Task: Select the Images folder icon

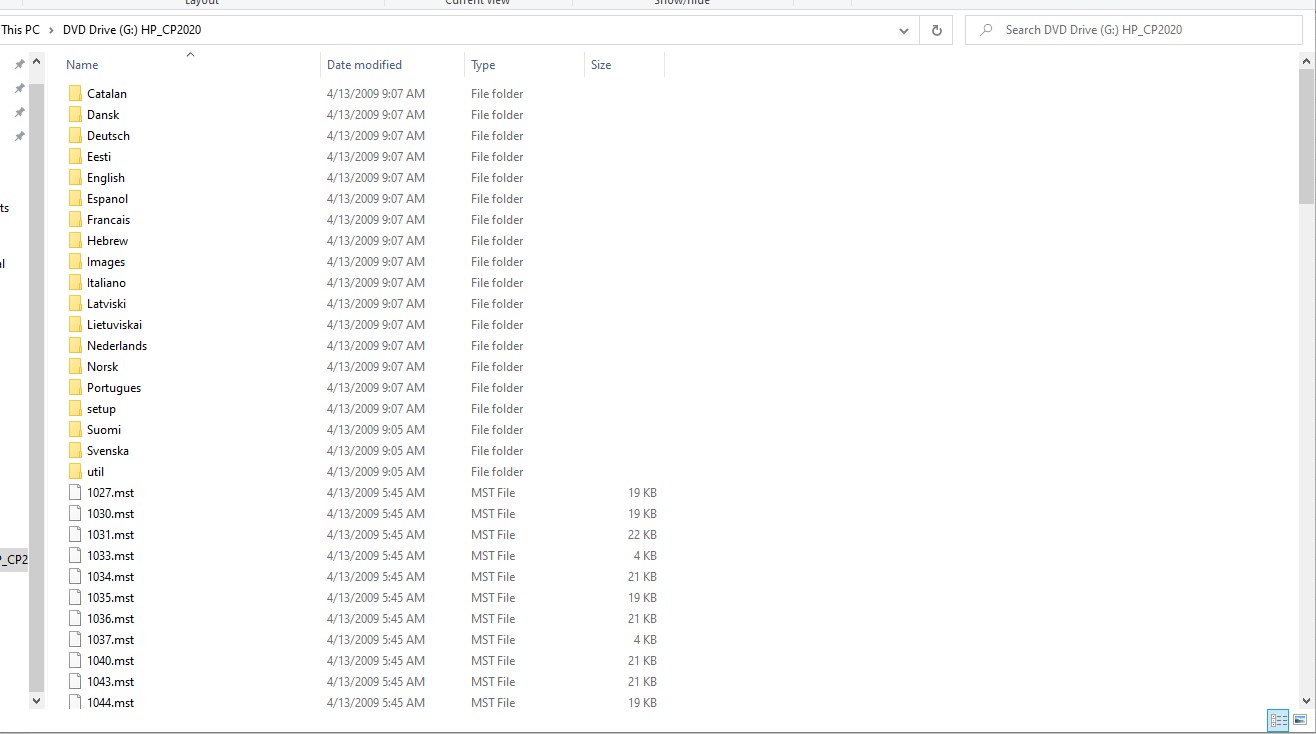Action: [75, 262]
